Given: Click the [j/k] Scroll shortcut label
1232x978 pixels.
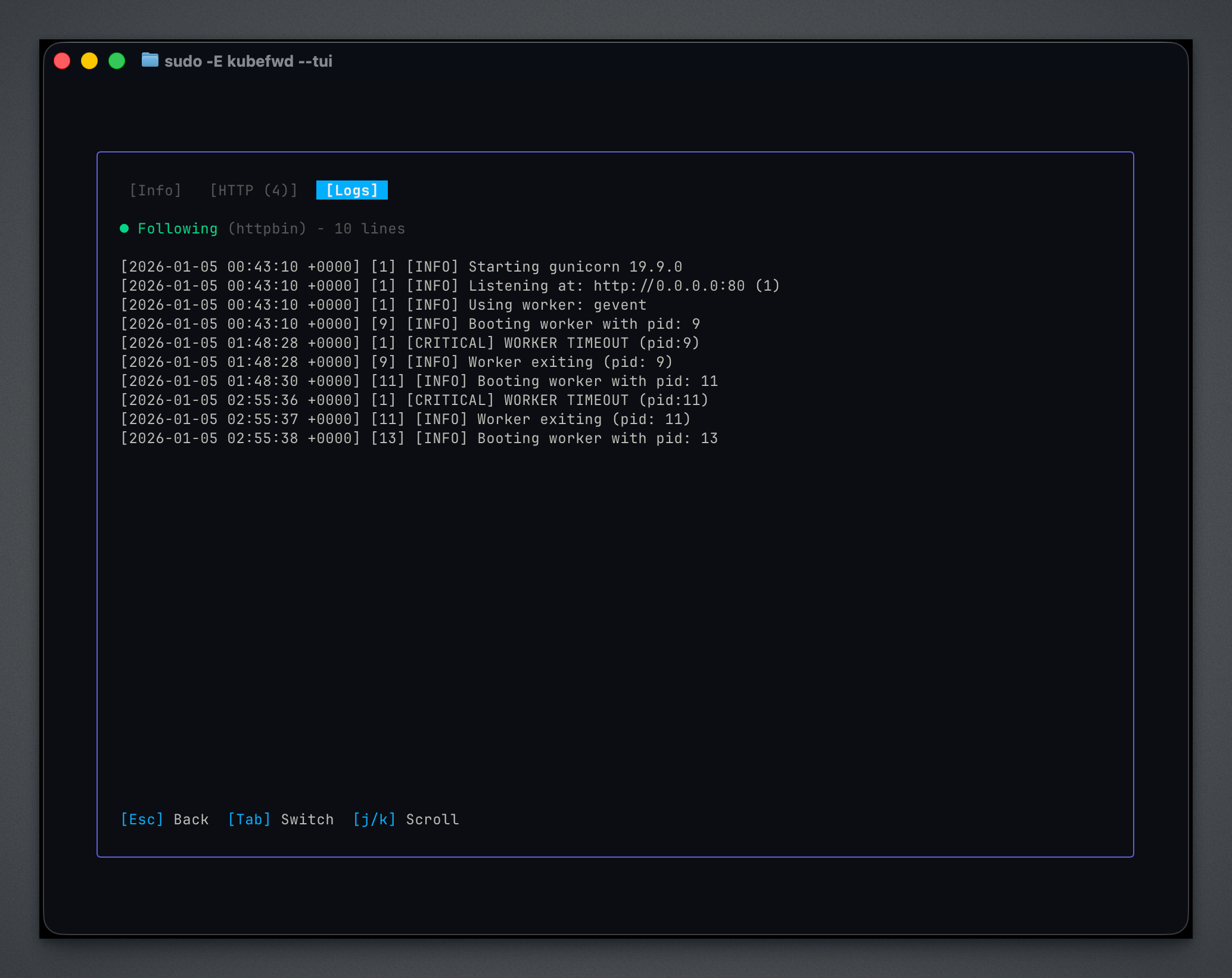Looking at the screenshot, I should point(406,819).
